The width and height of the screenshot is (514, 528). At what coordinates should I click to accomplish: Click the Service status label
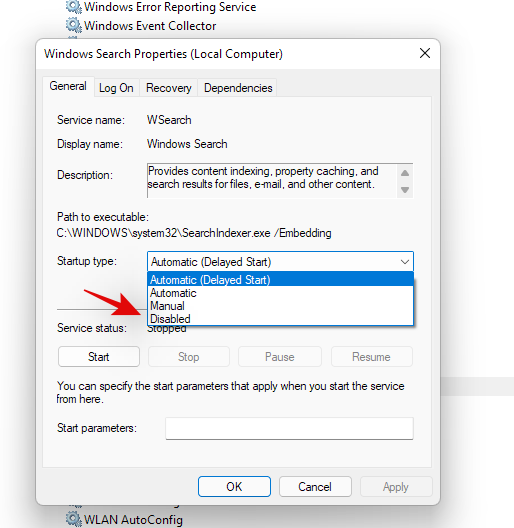pos(92,328)
